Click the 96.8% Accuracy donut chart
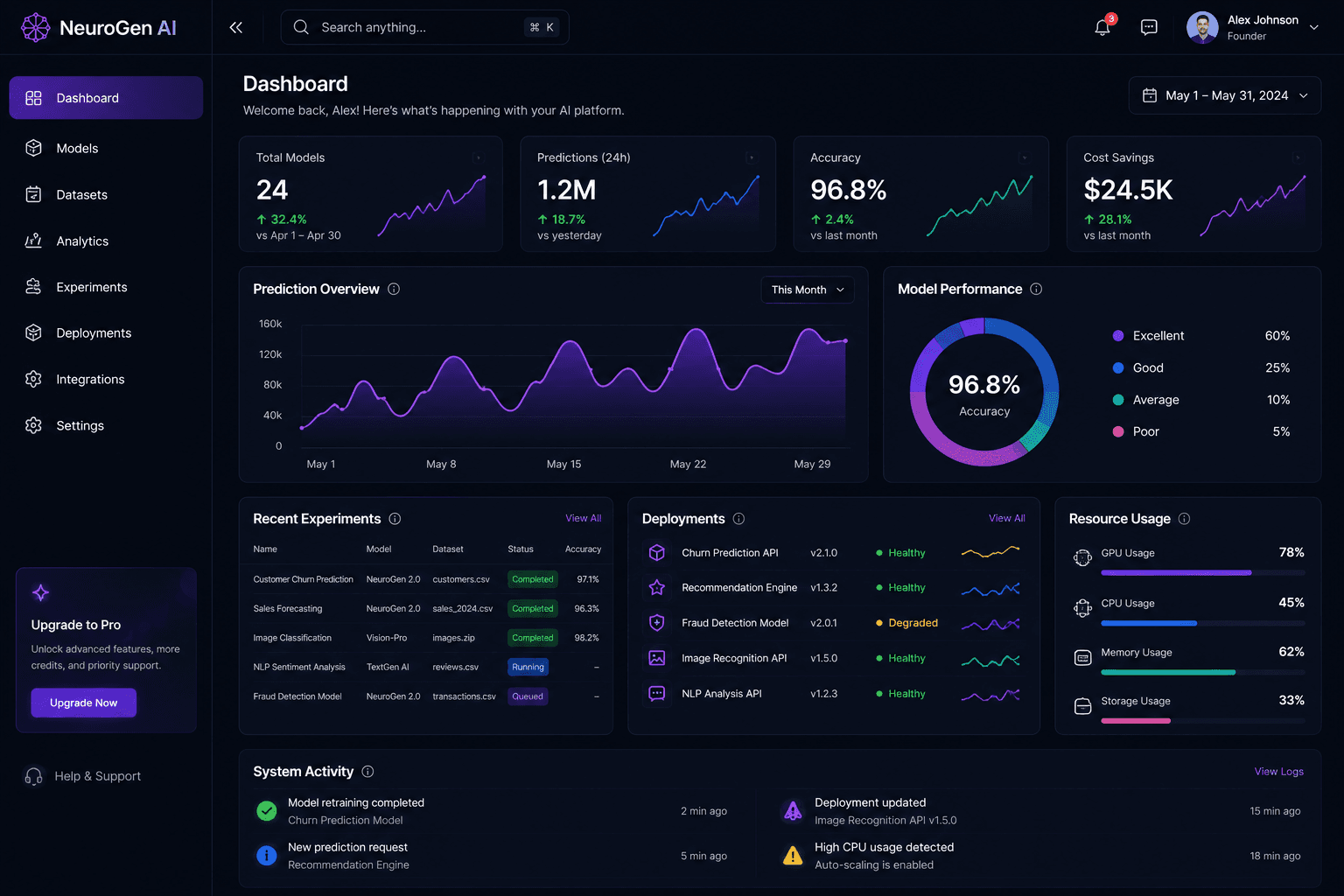Screen dimensions: 1344x896 click(984, 392)
